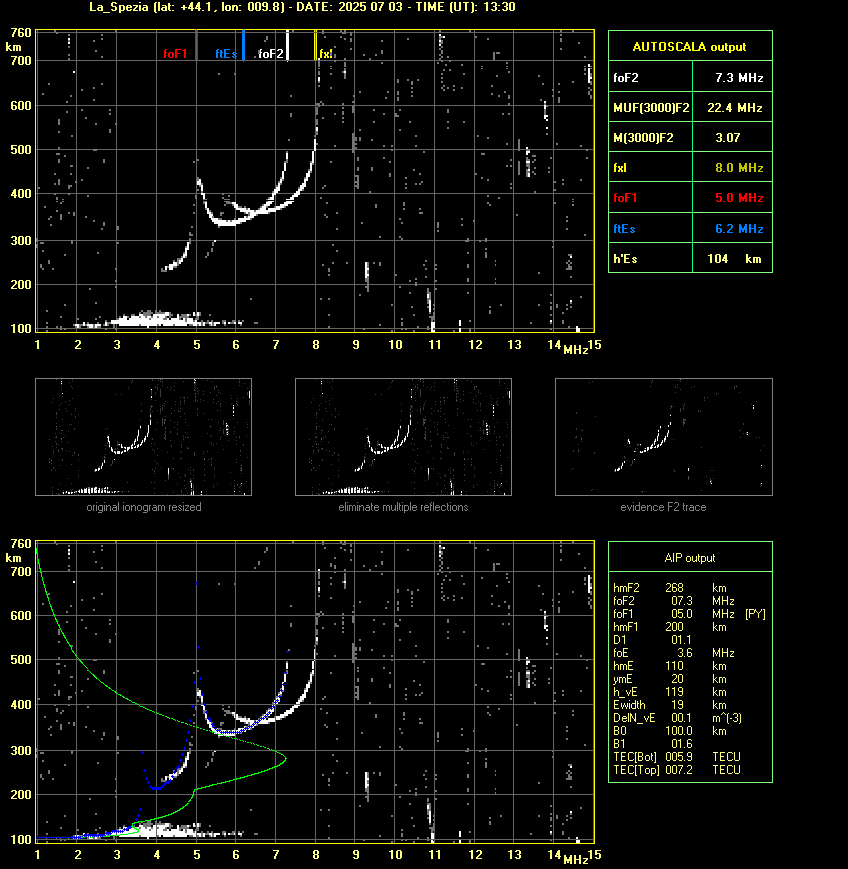Click the MUF(3000)F2 row label
Image resolution: width=848 pixels, height=869 pixels.
651,108
